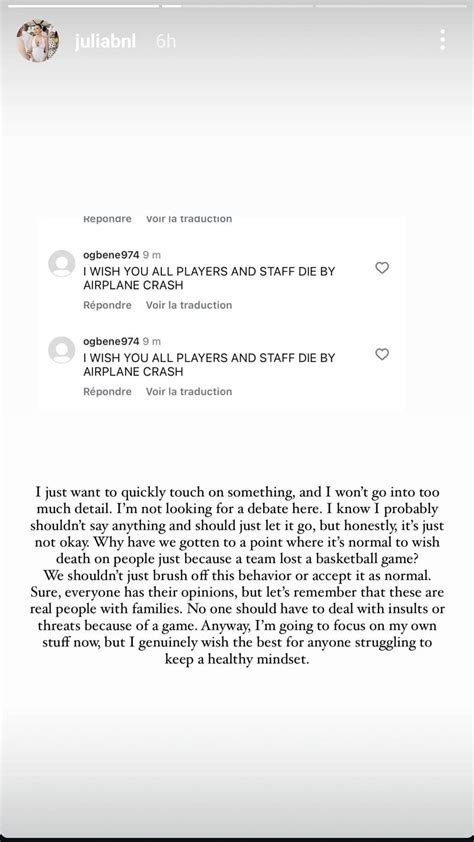Viewport: 474px width, 842px height.
Task: Click the upper ogbene974 comment avatar icon
Action: point(62,264)
